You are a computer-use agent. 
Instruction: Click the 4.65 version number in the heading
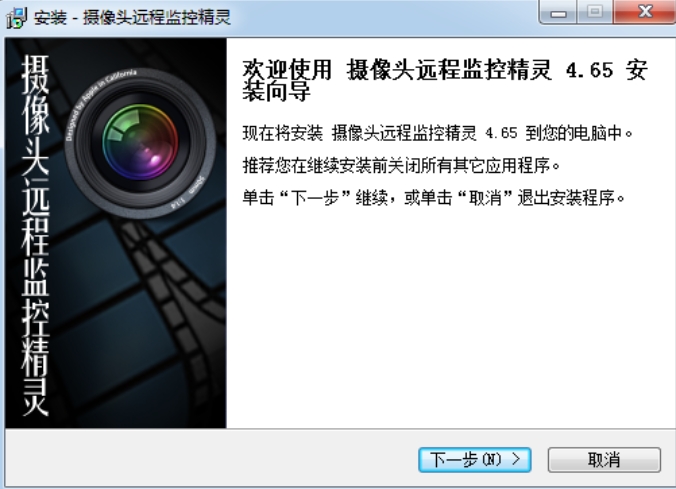[589, 70]
